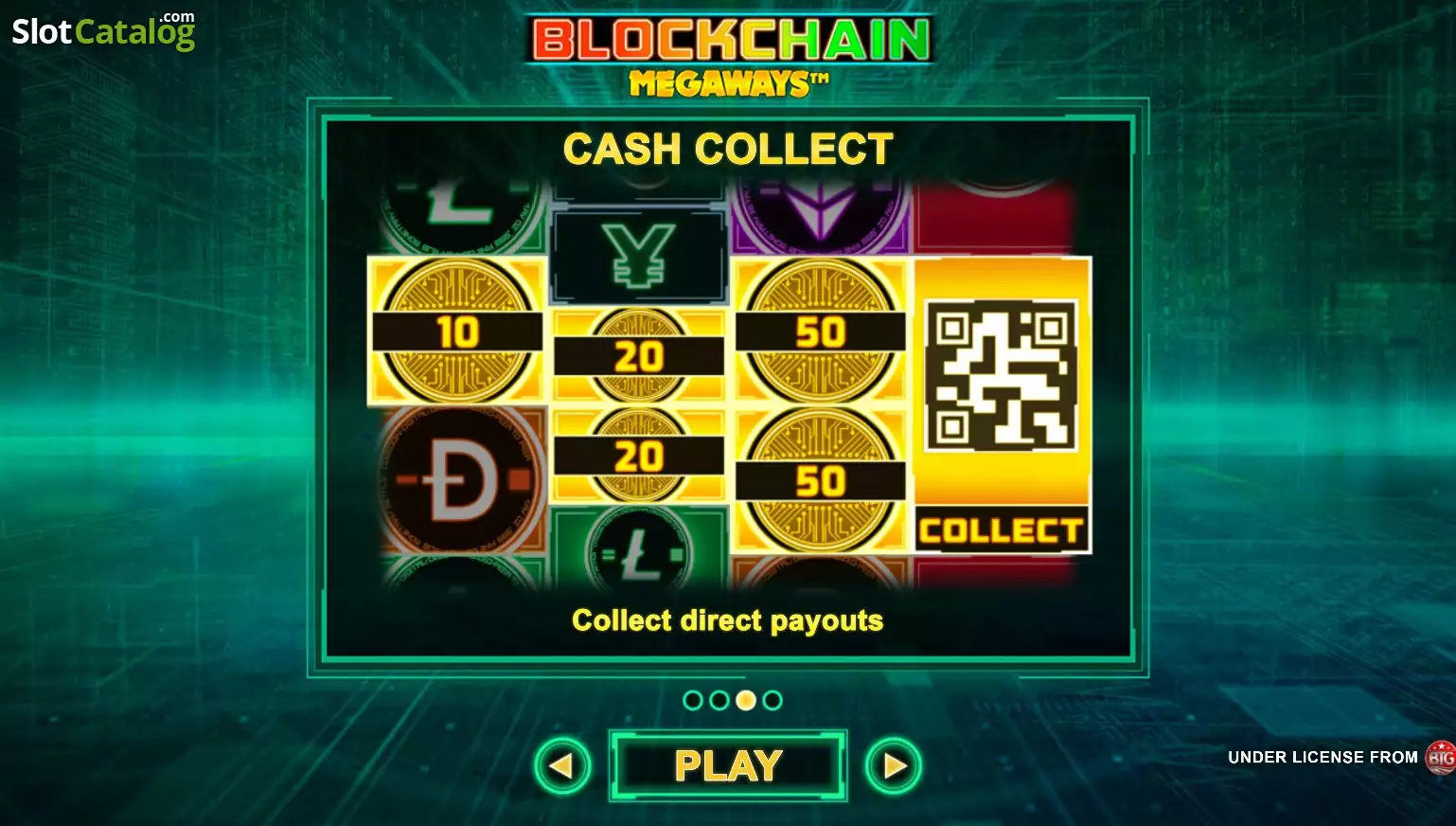Go to previous info slide arrow

point(562,765)
